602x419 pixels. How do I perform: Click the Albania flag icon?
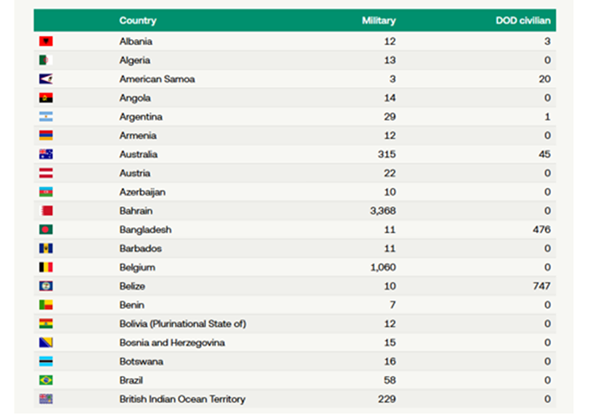[x=45, y=41]
